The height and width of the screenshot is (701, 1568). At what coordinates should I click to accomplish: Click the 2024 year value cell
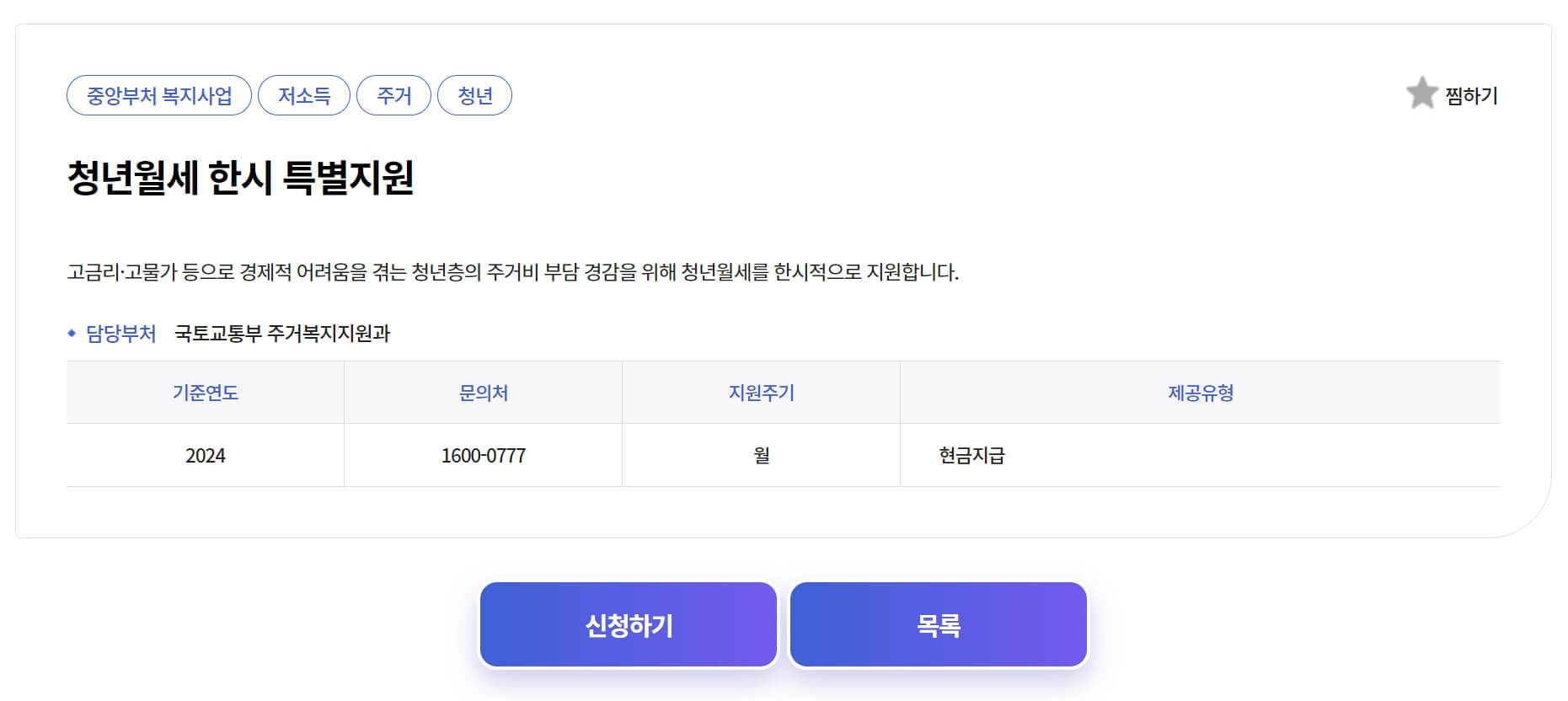coord(206,456)
